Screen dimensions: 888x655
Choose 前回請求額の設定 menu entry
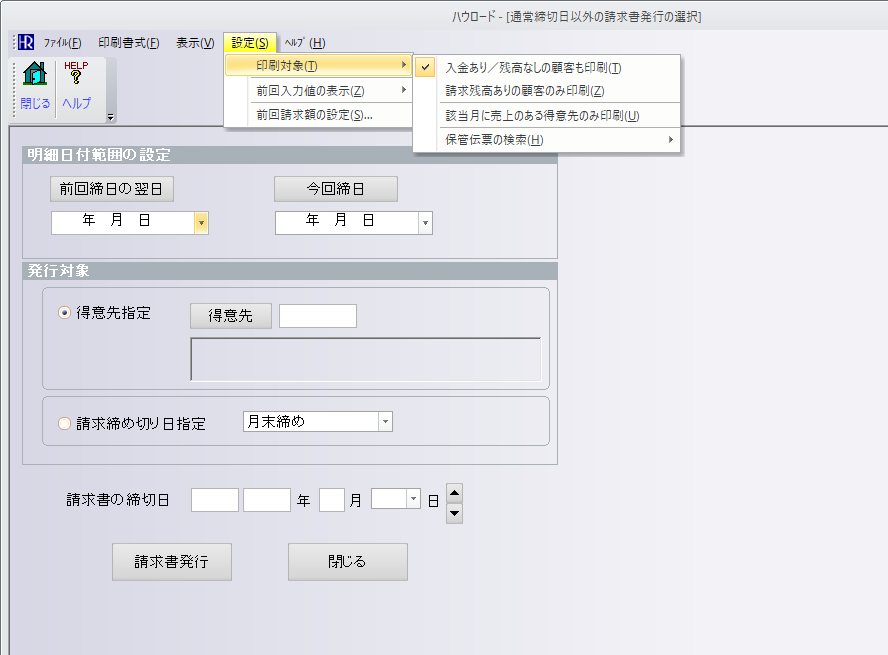315,115
